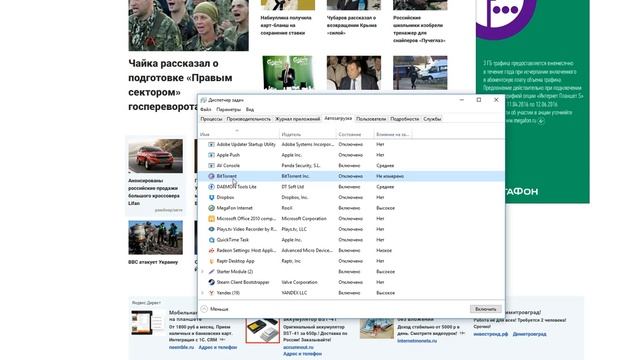The image size is (640, 360).
Task: Sort by the Состояние column header
Action: point(355,134)
